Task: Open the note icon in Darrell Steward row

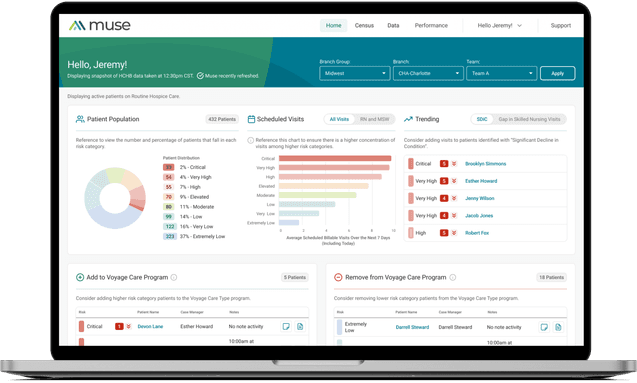Action: [544, 327]
